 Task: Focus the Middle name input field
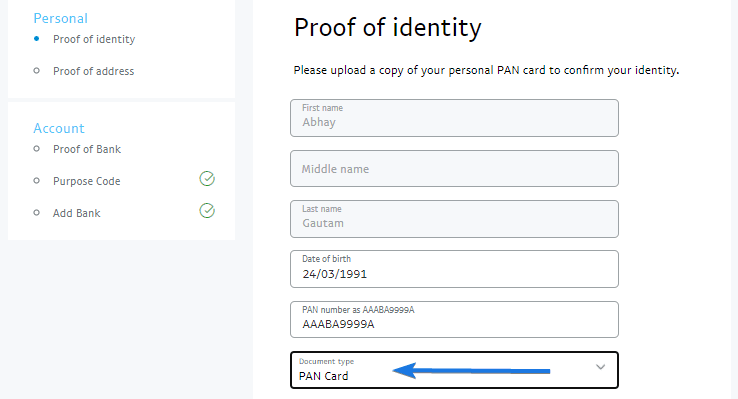point(454,168)
